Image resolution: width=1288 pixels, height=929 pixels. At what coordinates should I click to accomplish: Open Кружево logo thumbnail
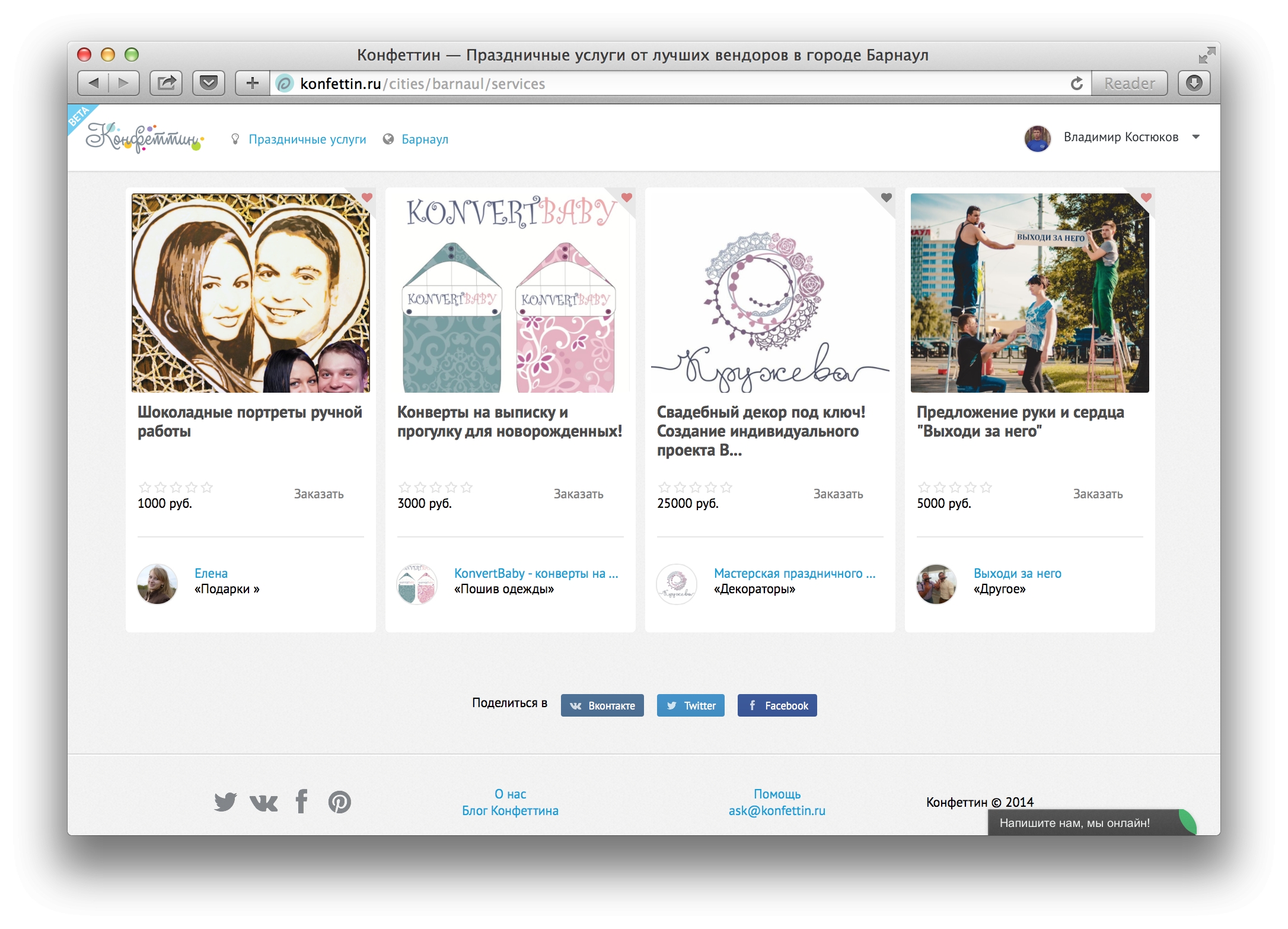(770, 293)
